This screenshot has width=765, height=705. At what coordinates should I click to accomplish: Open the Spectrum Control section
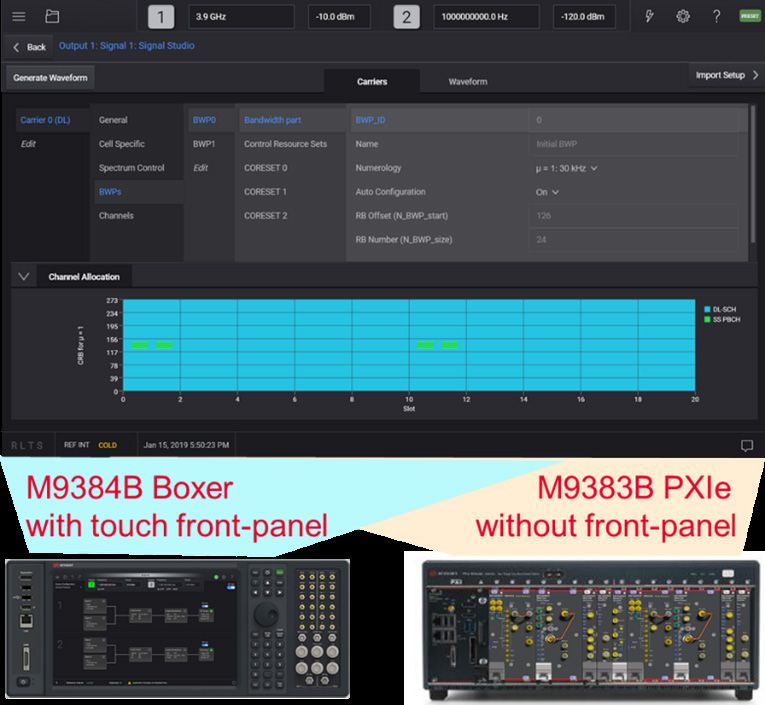click(138, 168)
